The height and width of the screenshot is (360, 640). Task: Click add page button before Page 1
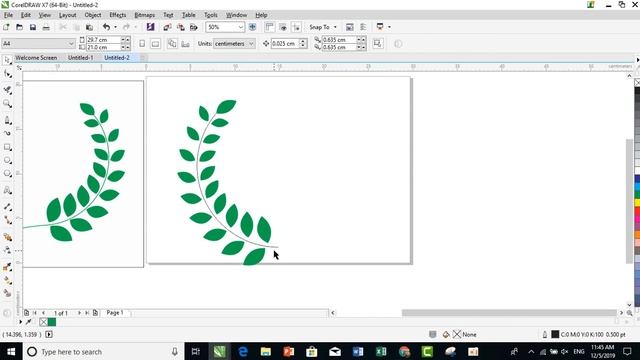(26, 313)
